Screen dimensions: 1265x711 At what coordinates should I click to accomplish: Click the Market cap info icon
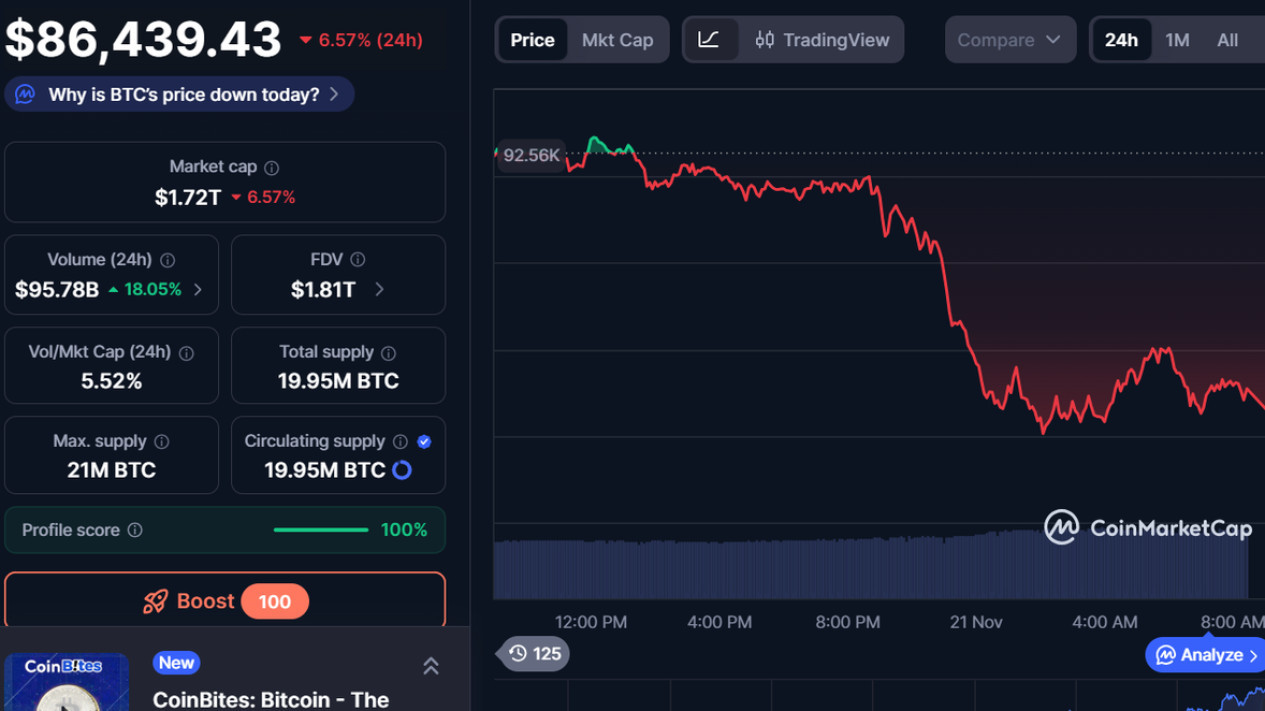272,168
